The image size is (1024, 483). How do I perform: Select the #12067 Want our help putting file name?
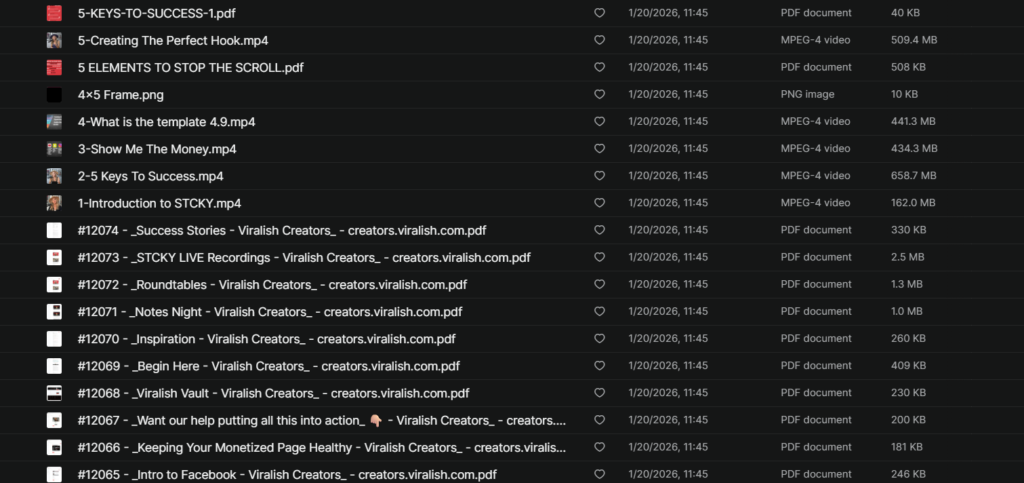click(322, 420)
